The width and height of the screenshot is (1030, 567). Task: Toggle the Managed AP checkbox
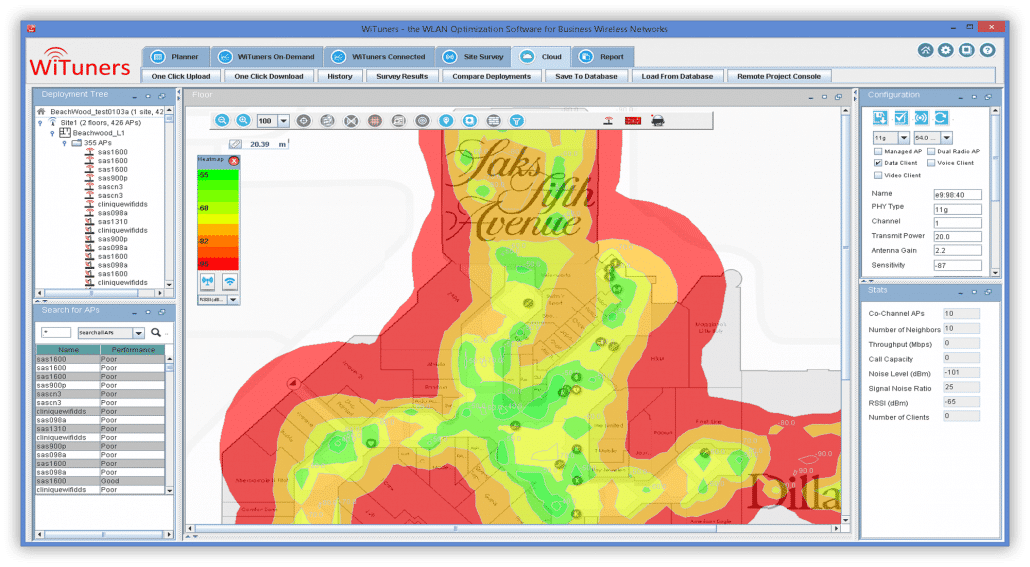click(878, 151)
